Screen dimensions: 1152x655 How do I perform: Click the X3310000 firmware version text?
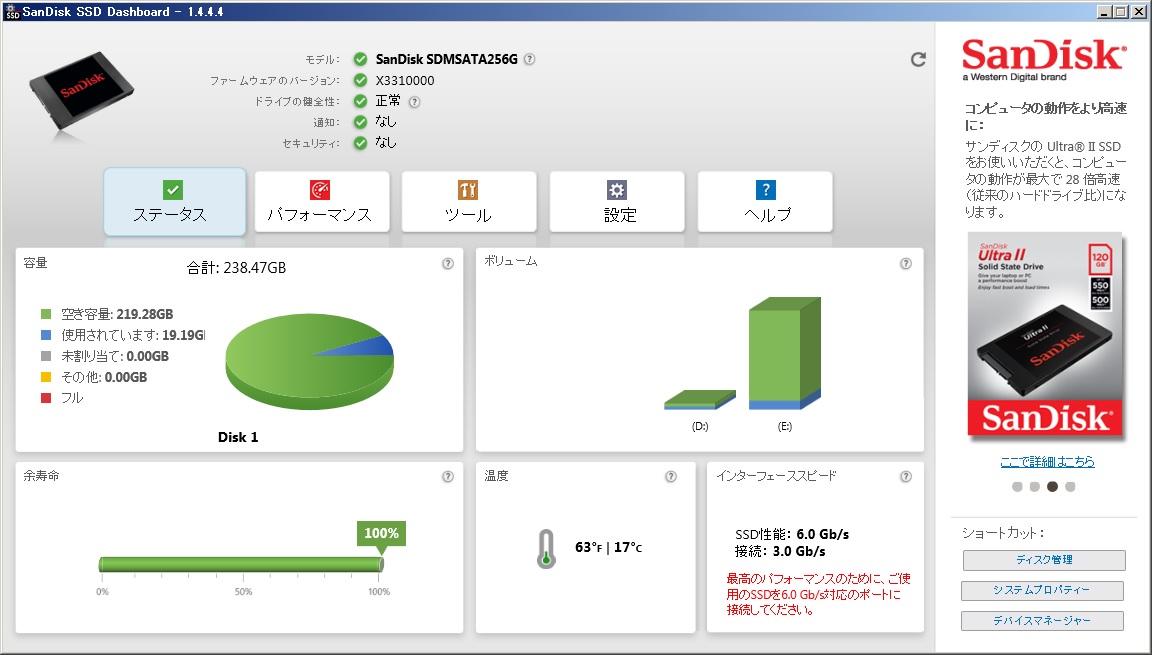[405, 81]
